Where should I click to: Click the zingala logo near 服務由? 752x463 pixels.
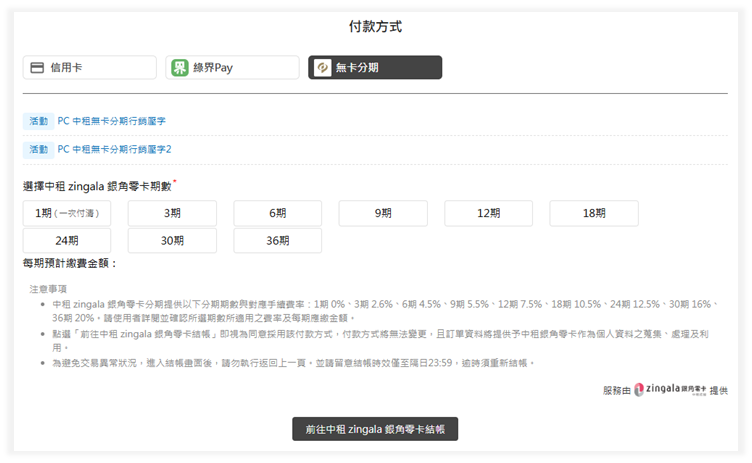[670, 390]
